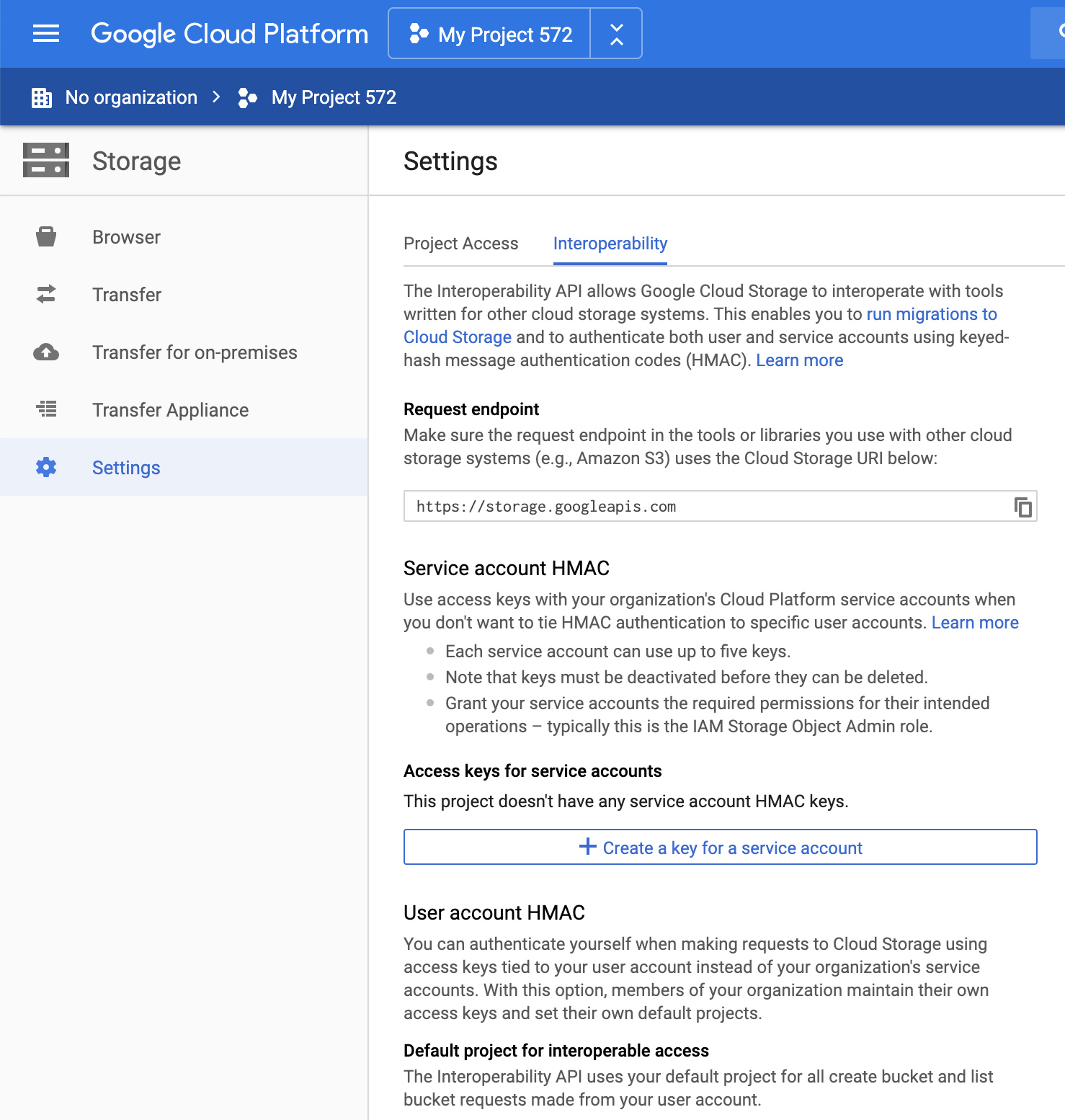Switch to the Project Access tab
1065x1120 pixels.
pos(460,244)
